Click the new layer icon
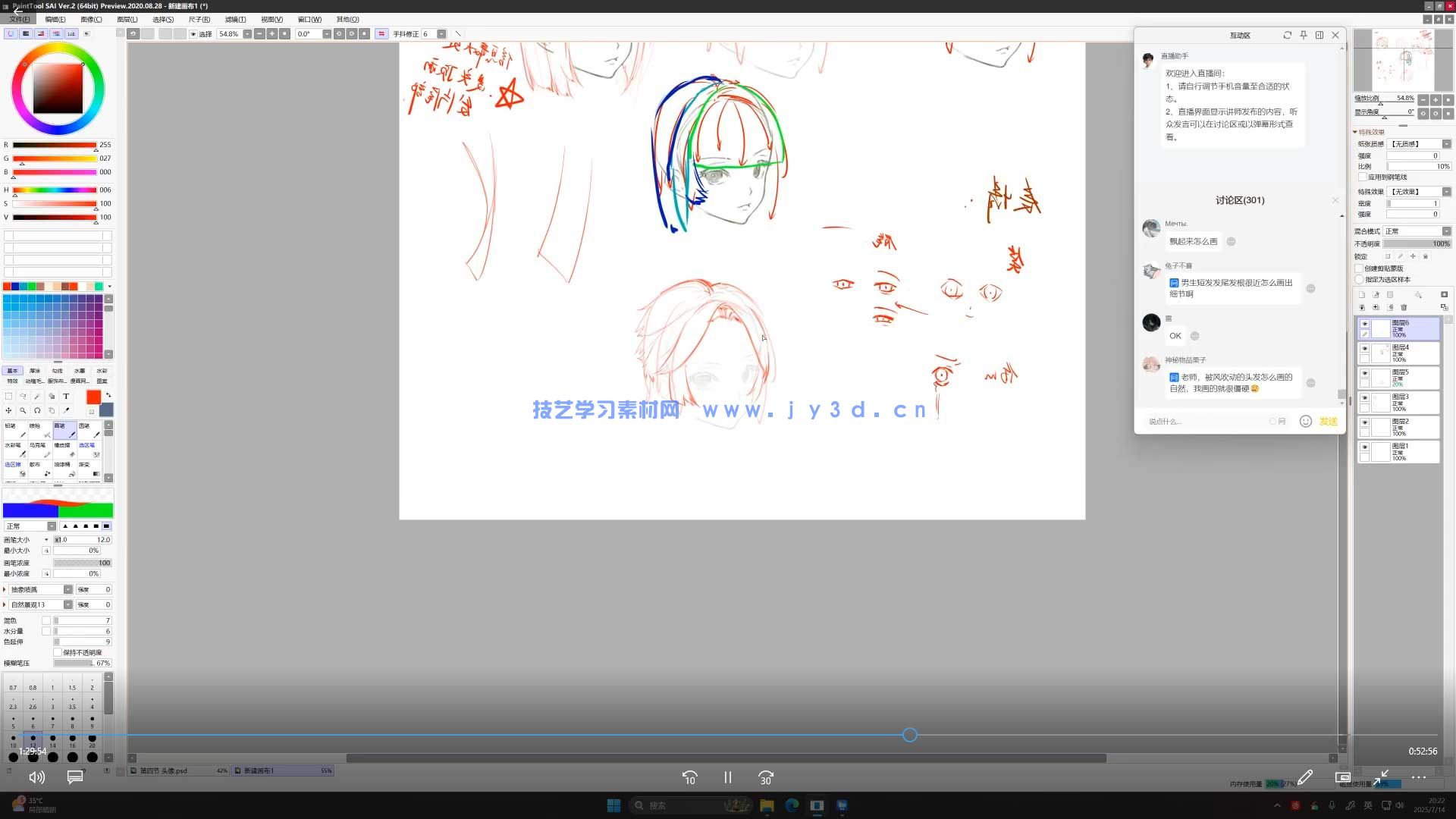Image resolution: width=1456 pixels, height=819 pixels. tap(1362, 294)
